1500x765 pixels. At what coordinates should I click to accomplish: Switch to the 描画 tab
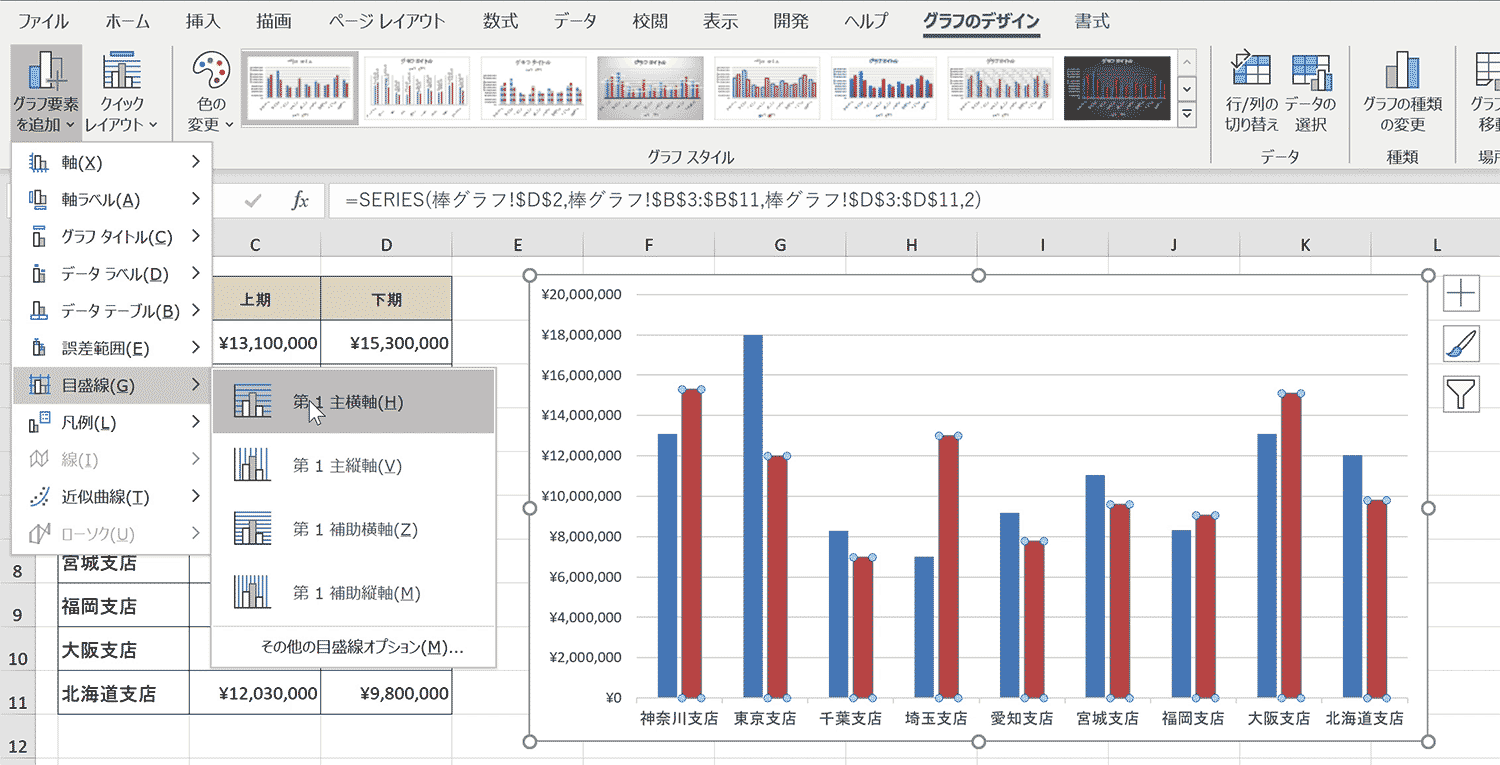(x=274, y=21)
